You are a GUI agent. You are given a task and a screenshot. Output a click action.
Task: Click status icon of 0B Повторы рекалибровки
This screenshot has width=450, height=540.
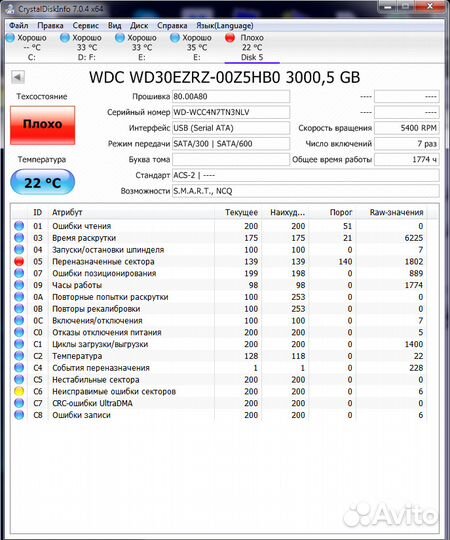19,309
